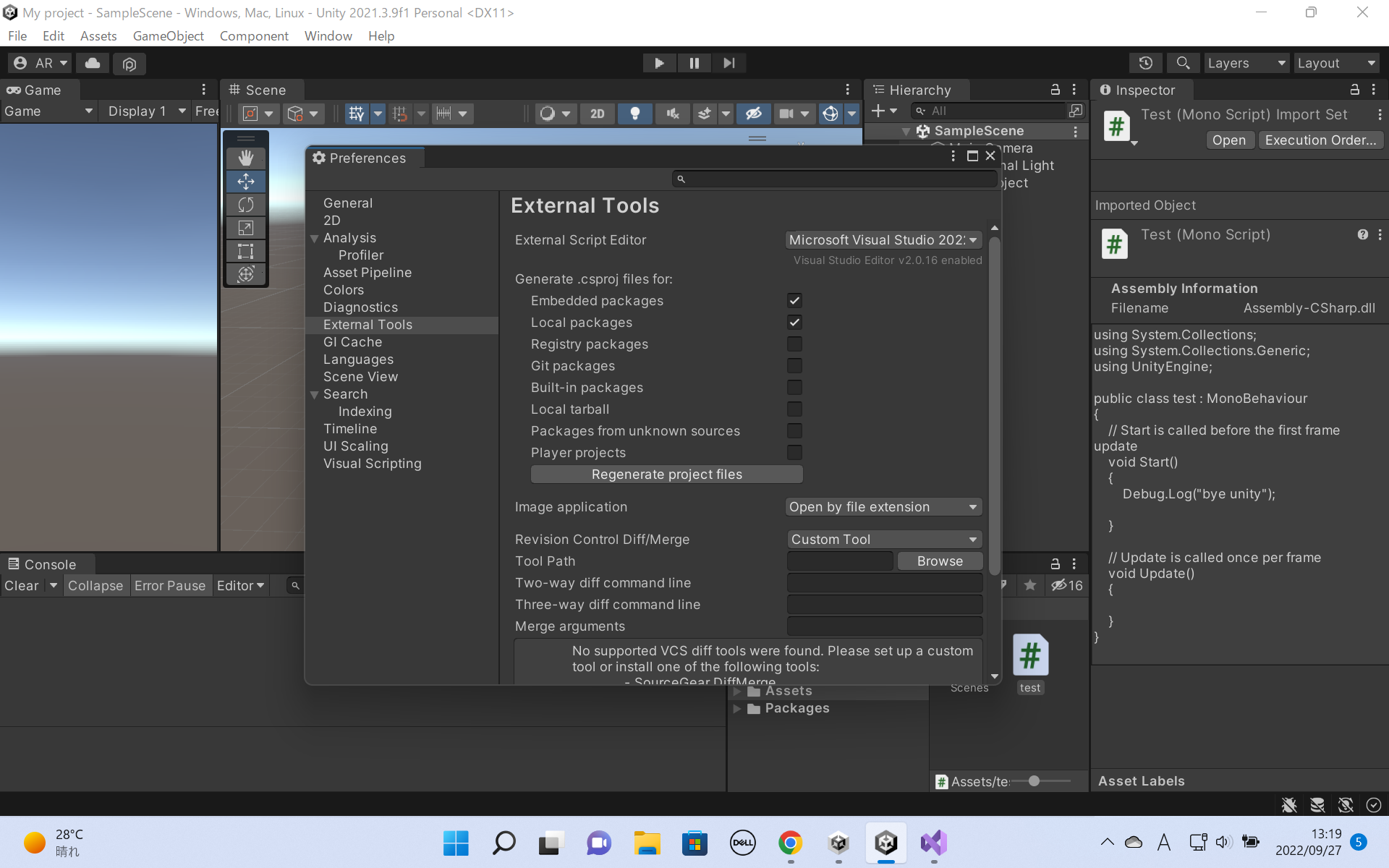The image size is (1389, 868).
Task: Open the Layers dropdown
Action: click(1246, 63)
